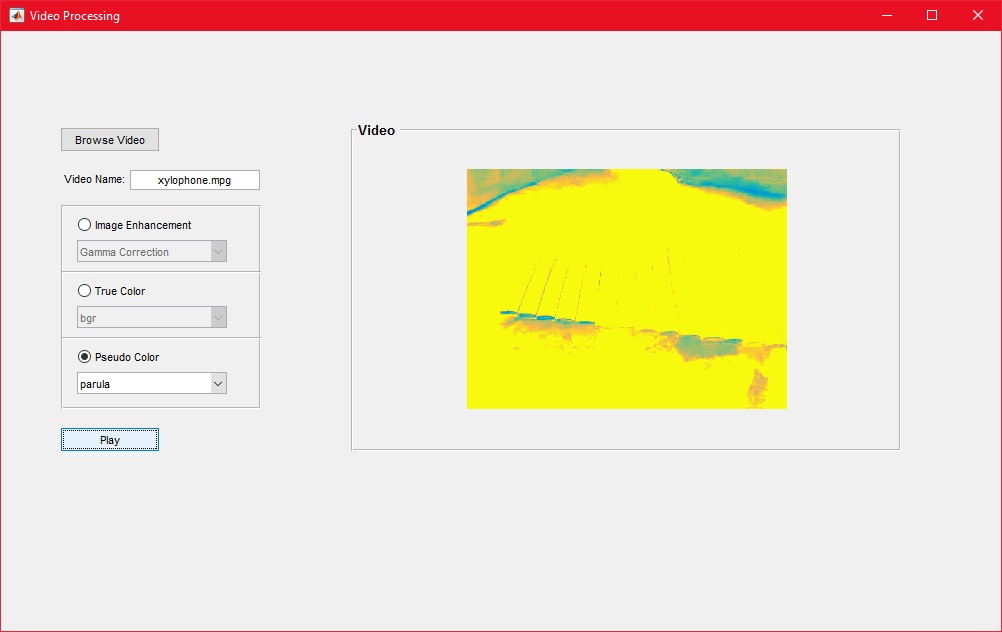Viewport: 1002px width, 632px height.
Task: Open the Gamma Correction dropdown
Action: [152, 252]
